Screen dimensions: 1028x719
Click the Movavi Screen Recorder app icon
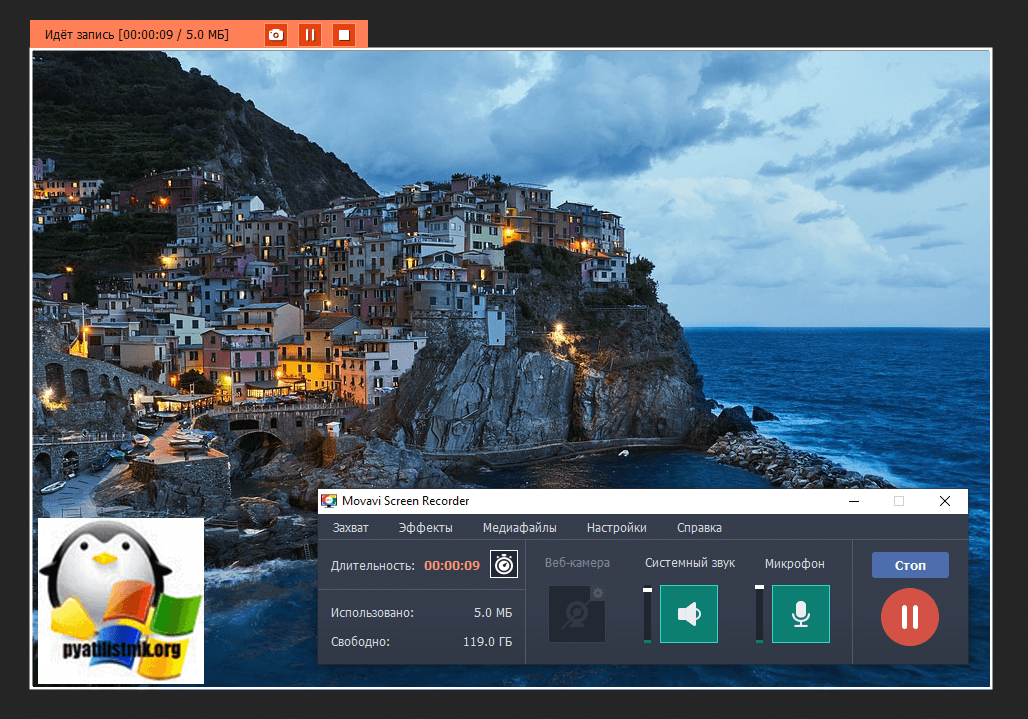329,501
